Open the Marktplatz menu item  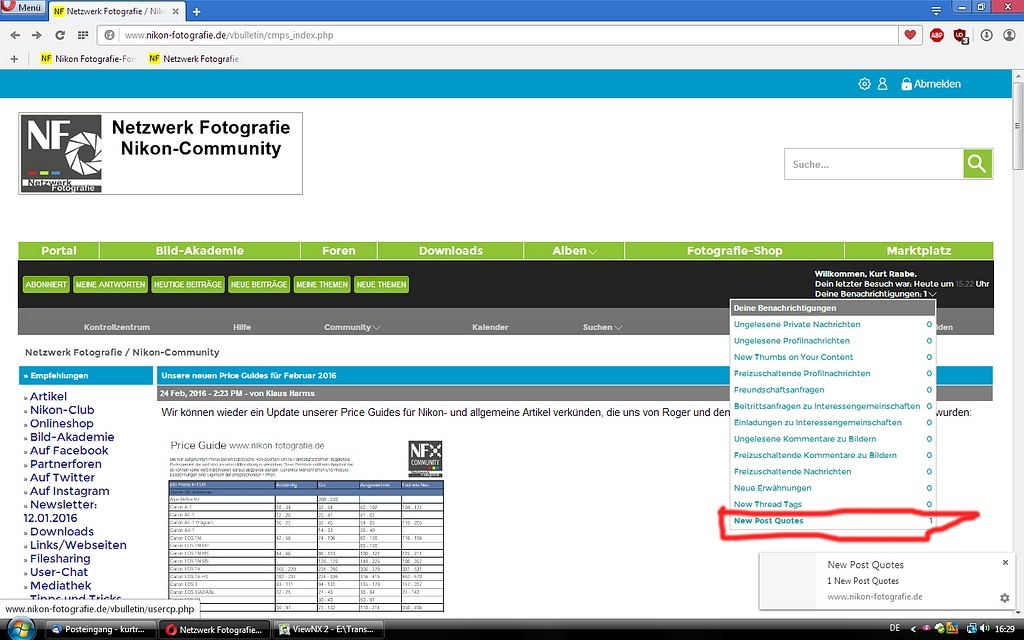919,251
